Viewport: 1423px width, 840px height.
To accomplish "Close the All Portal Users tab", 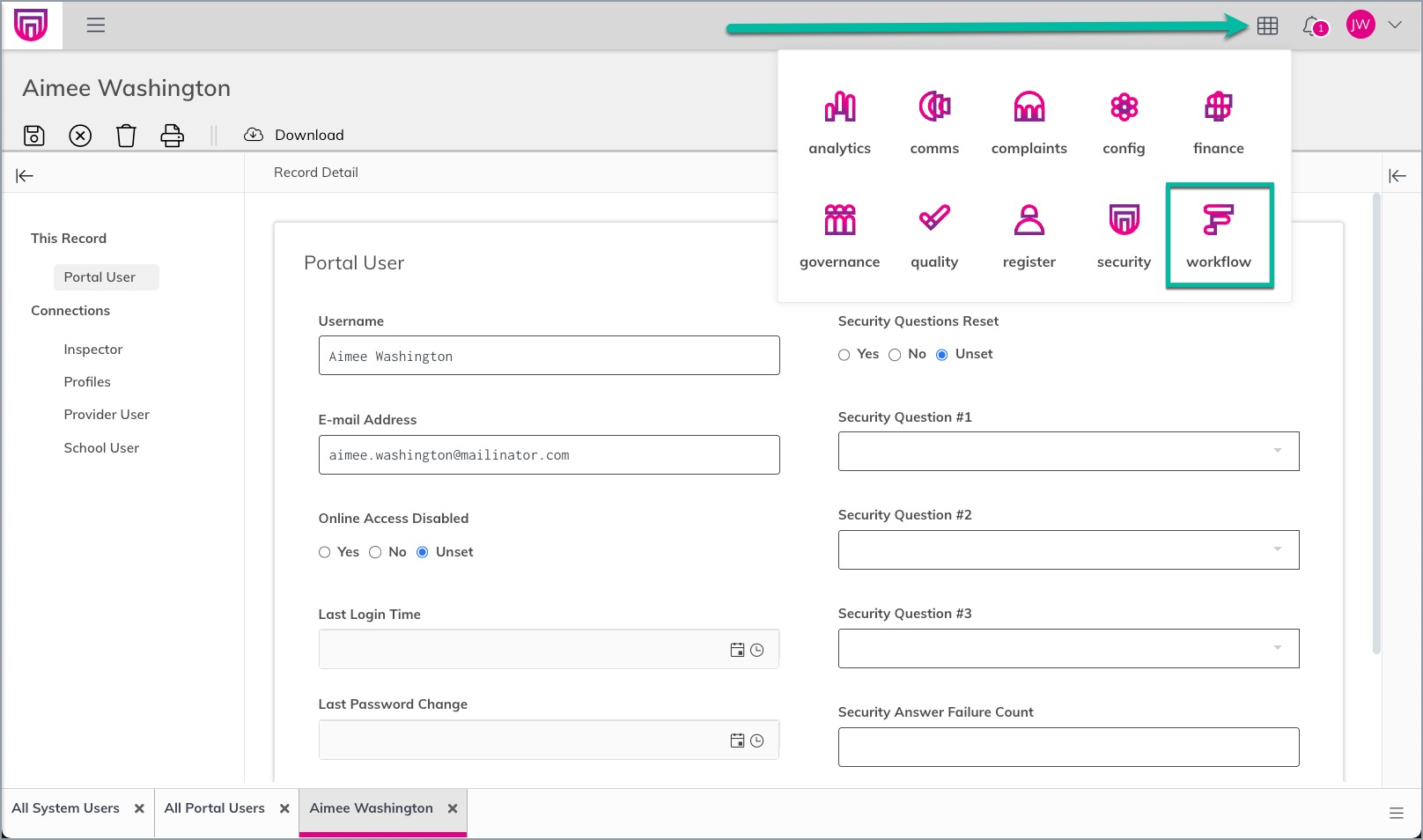I will click(x=284, y=808).
